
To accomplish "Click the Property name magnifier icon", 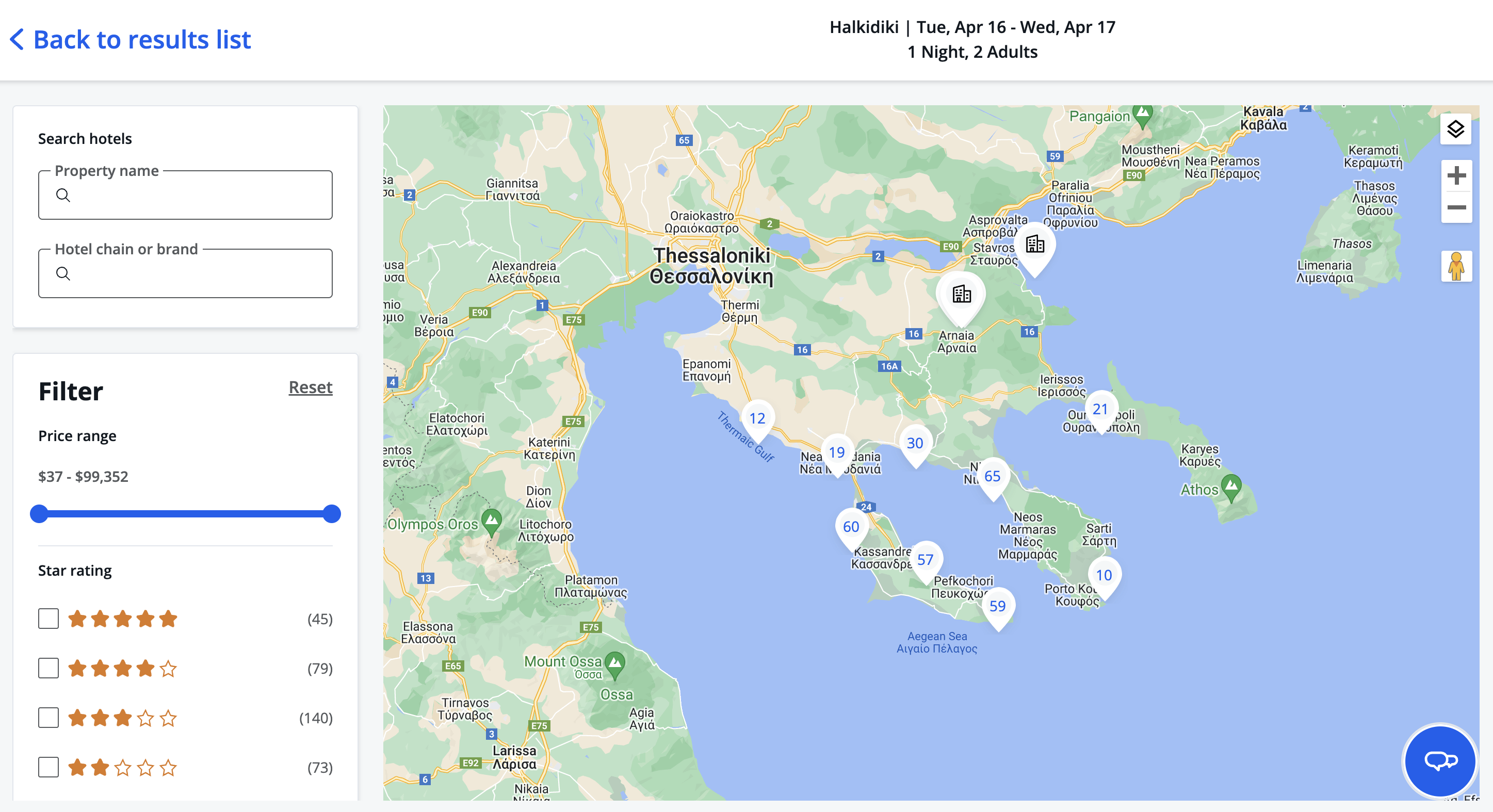I will coord(63,194).
